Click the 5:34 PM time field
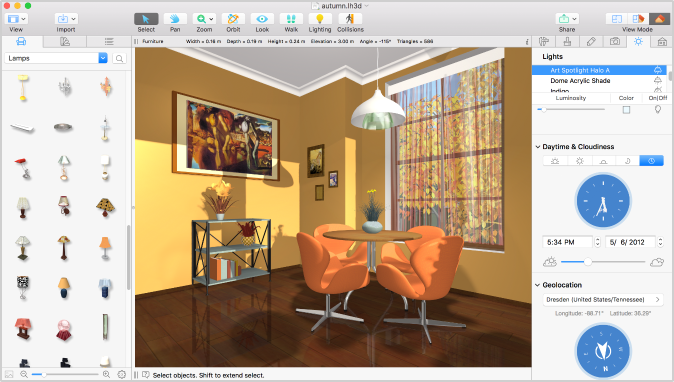 (x=567, y=242)
